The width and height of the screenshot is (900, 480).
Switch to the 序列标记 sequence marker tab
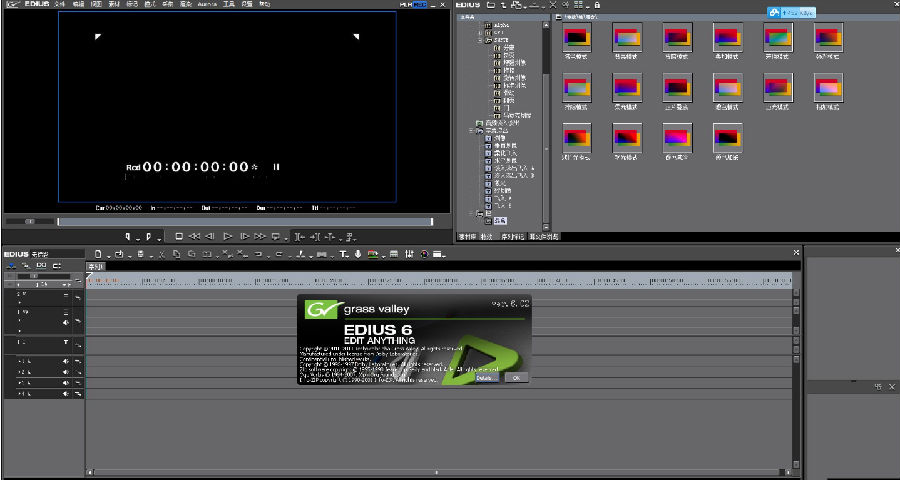coord(514,237)
